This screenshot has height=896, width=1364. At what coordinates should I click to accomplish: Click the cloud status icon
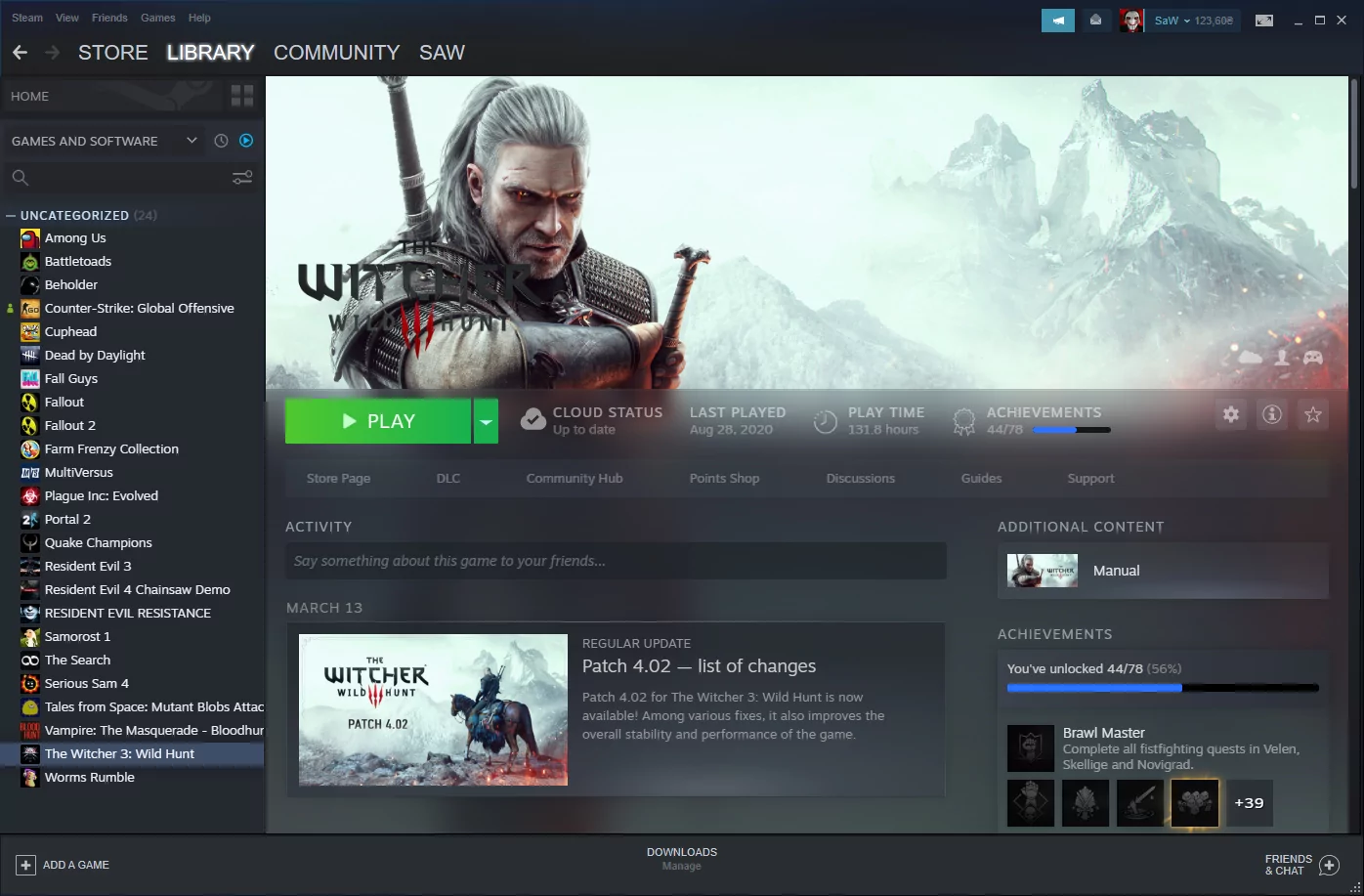tap(533, 420)
